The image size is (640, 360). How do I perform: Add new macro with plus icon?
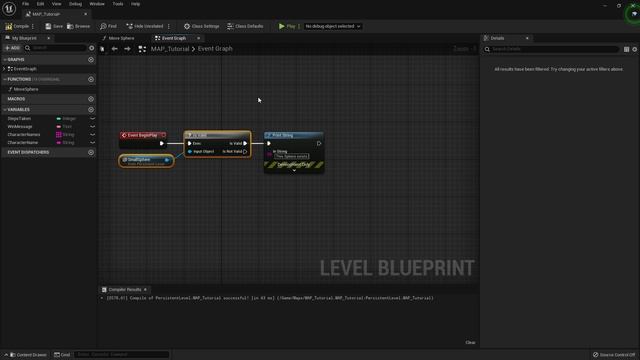click(91, 99)
